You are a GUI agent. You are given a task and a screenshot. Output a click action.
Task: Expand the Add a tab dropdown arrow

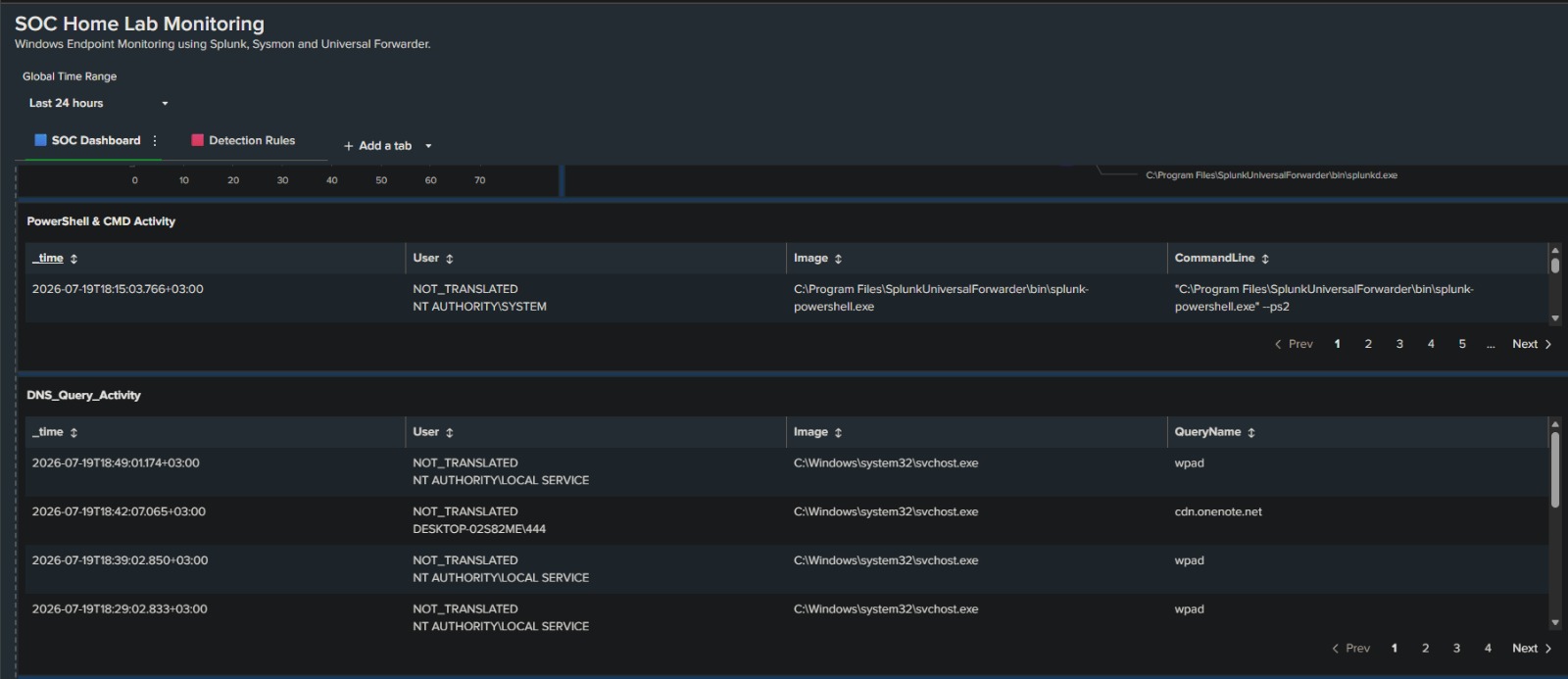[x=428, y=146]
